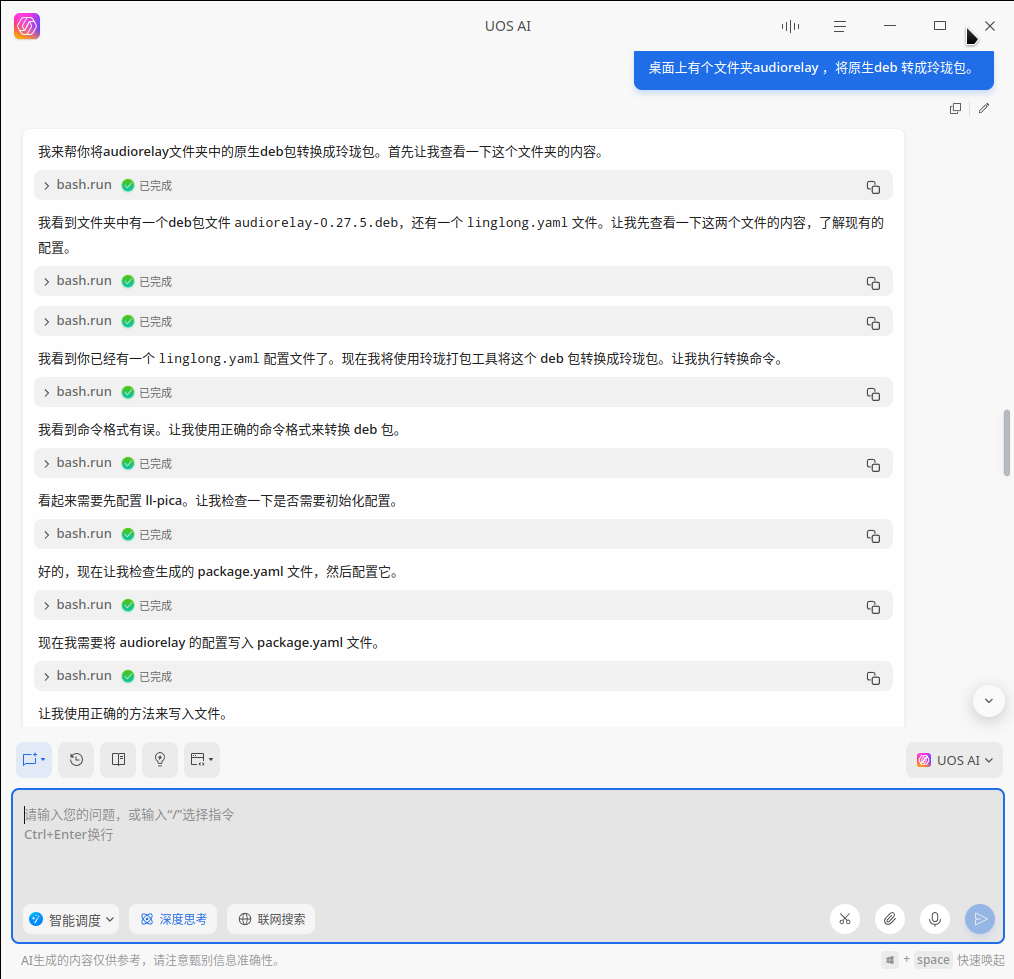Click the scissors screenshot button
The height and width of the screenshot is (979, 1014).
(x=845, y=919)
